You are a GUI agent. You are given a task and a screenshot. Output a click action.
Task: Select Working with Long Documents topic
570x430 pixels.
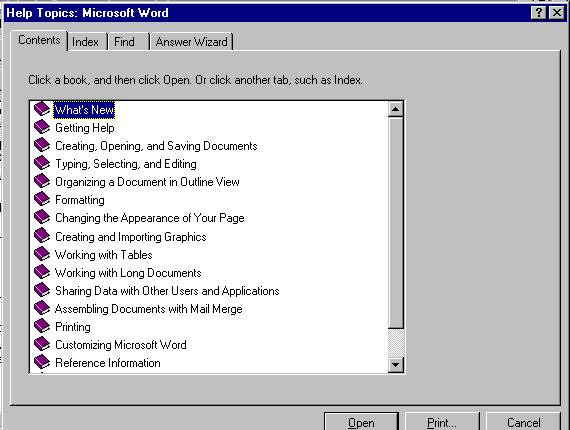point(128,273)
